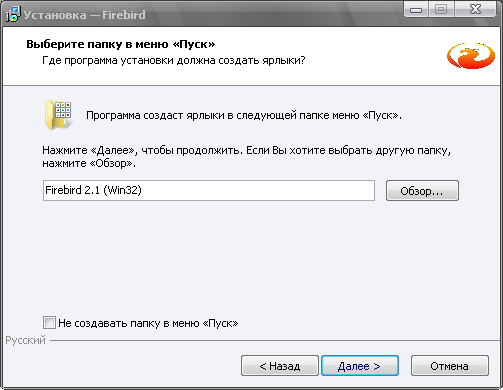Cancel installation with Отмена button
The image size is (503, 390).
pos(450,366)
